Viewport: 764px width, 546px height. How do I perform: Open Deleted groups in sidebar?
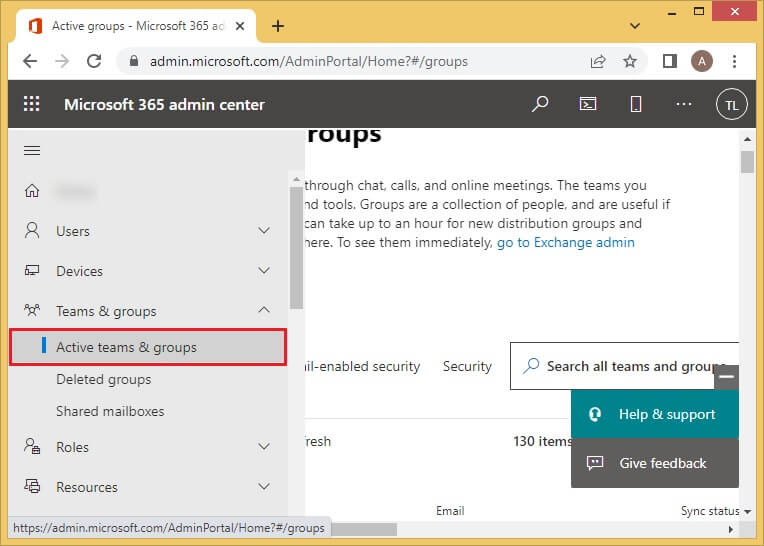click(x=103, y=379)
